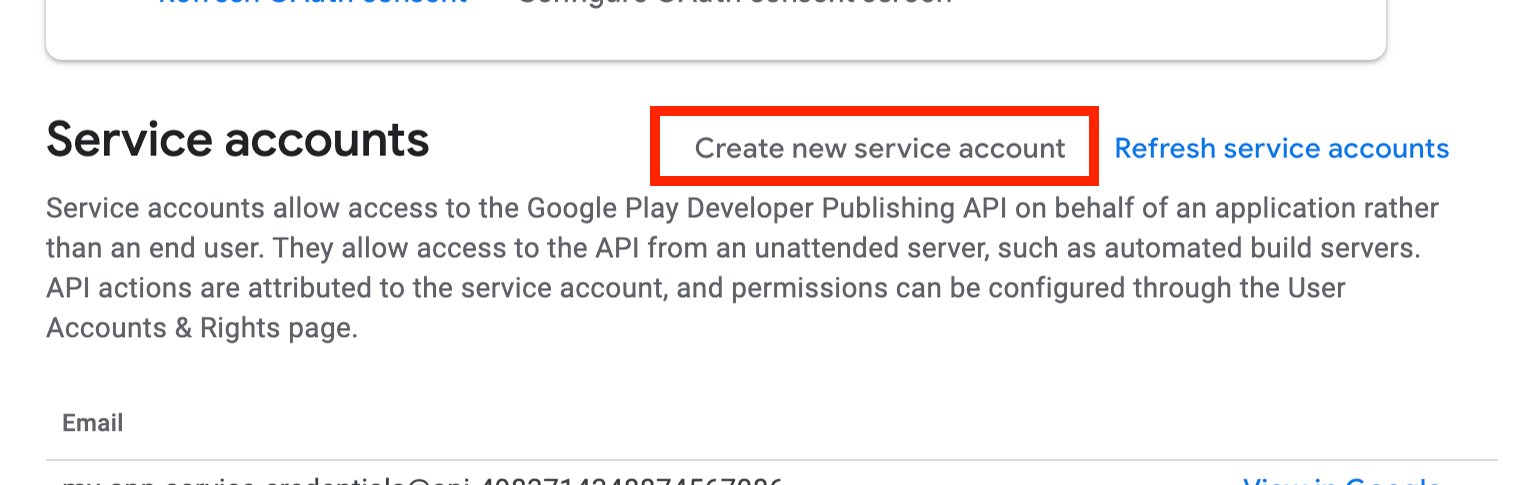This screenshot has height=485, width=1514.
Task: Click the Refresh OAuth consent link at top
Action: tap(312, 3)
